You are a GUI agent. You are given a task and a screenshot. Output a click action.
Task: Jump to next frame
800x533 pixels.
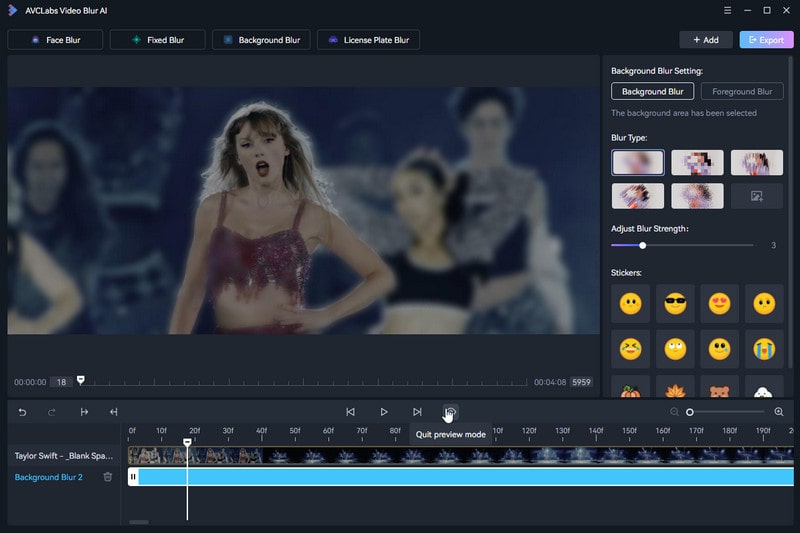pos(417,412)
